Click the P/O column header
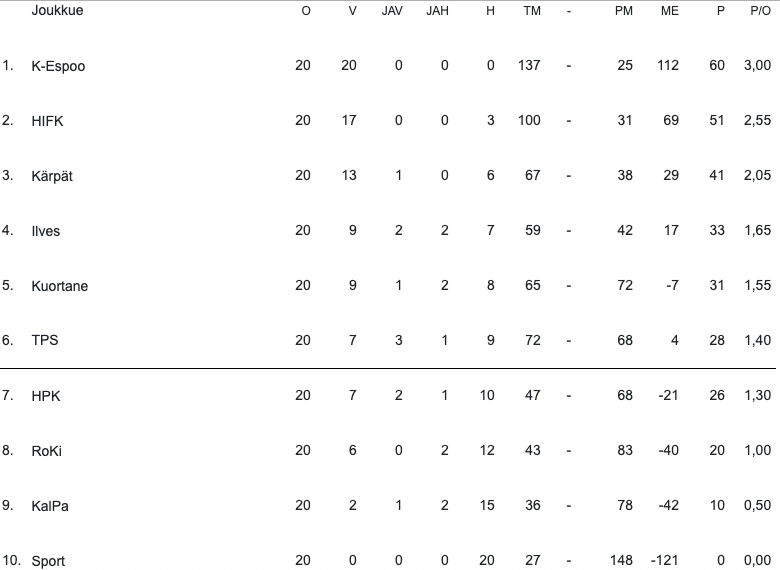780x570 pixels. [x=760, y=11]
